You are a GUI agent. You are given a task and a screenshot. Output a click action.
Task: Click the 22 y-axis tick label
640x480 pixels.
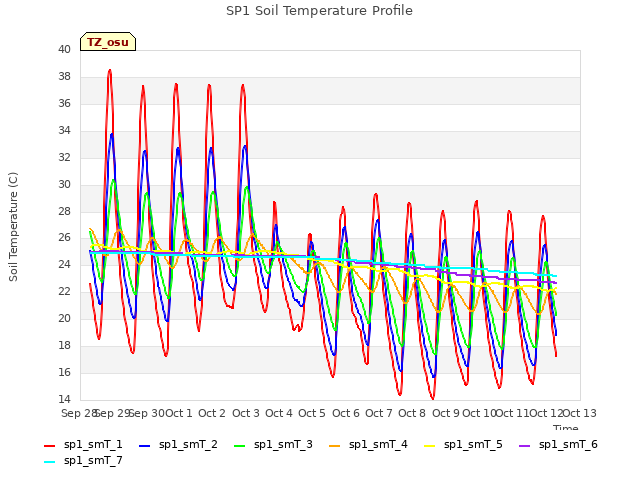(x=64, y=292)
